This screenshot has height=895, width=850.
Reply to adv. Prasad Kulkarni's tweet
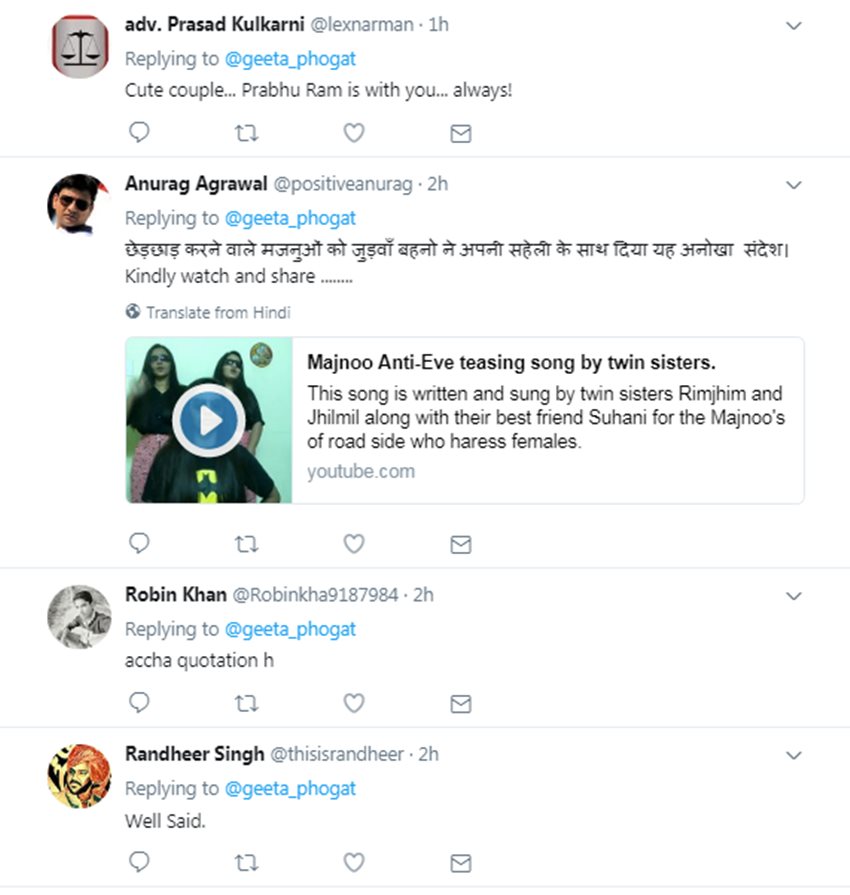(x=140, y=132)
